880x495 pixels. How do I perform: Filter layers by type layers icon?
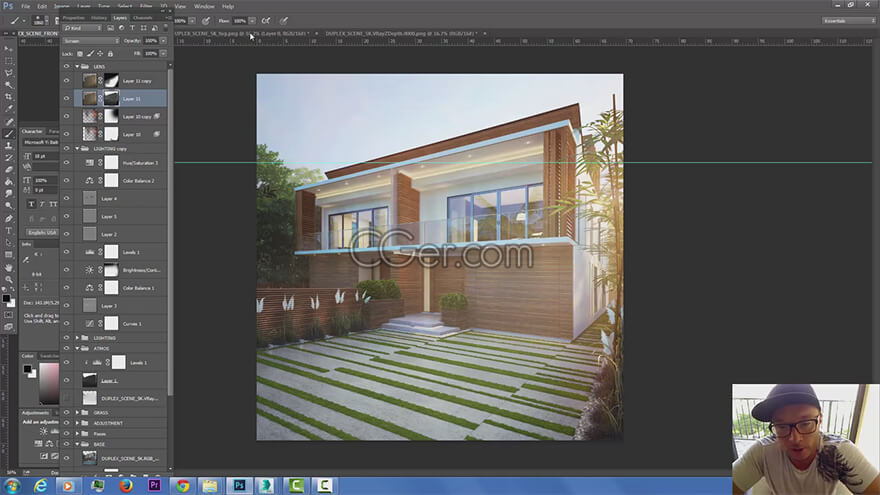[x=132, y=28]
